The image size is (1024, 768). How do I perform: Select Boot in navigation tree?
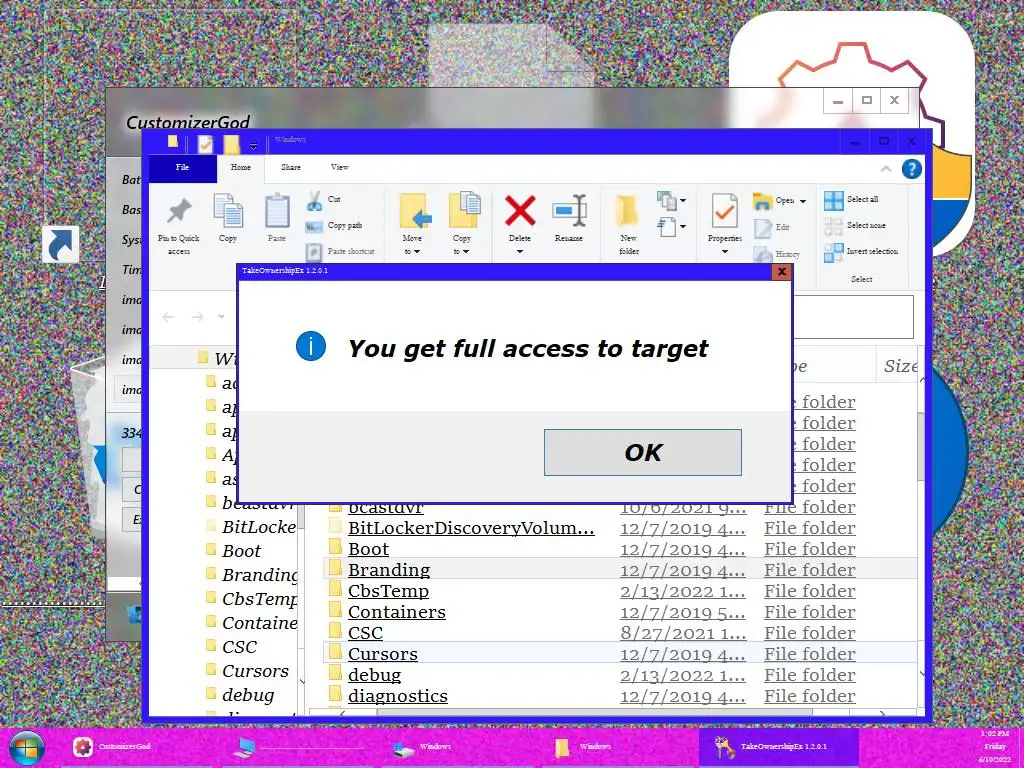pos(242,551)
